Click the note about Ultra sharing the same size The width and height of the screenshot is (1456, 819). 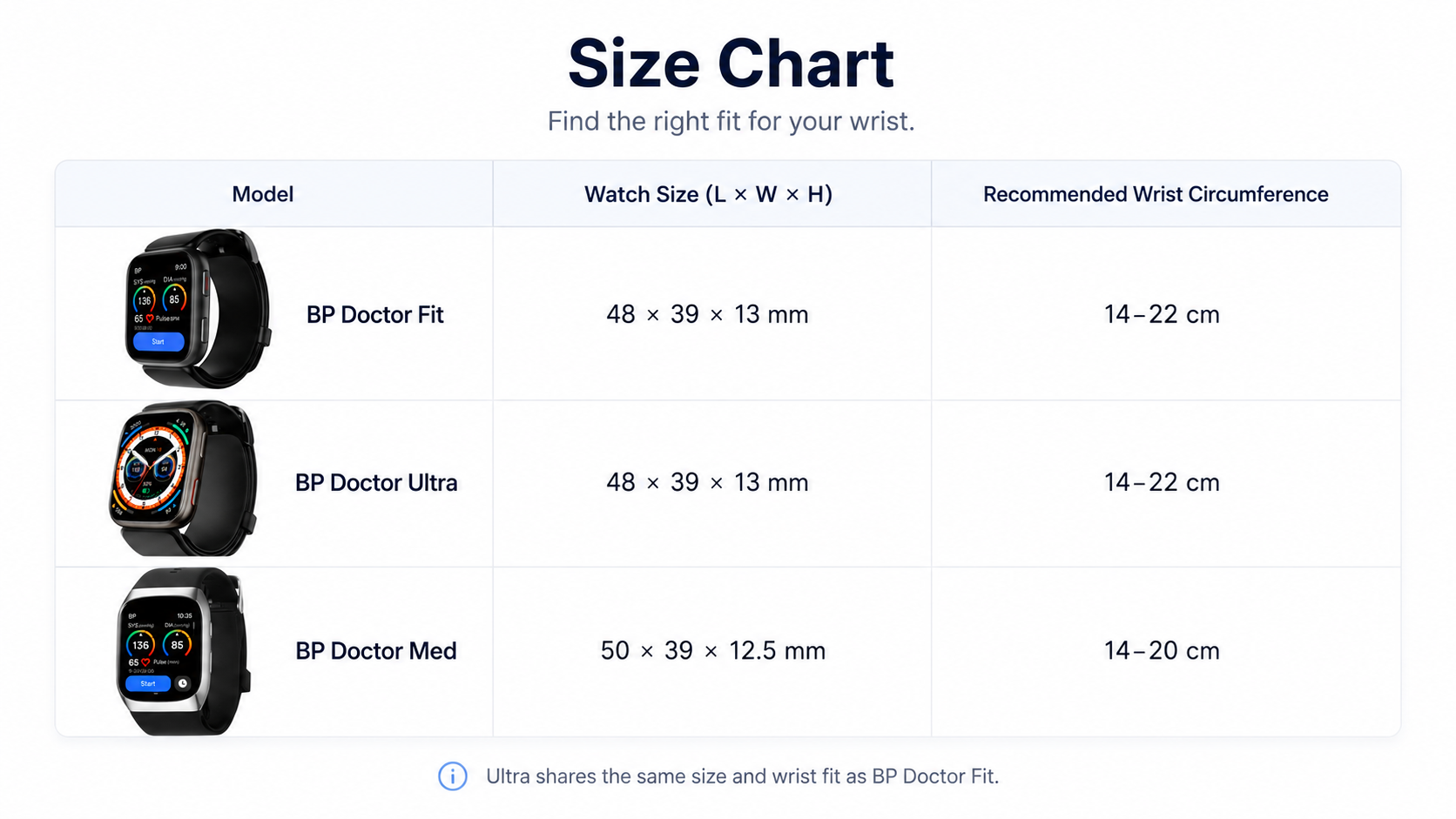coord(742,775)
